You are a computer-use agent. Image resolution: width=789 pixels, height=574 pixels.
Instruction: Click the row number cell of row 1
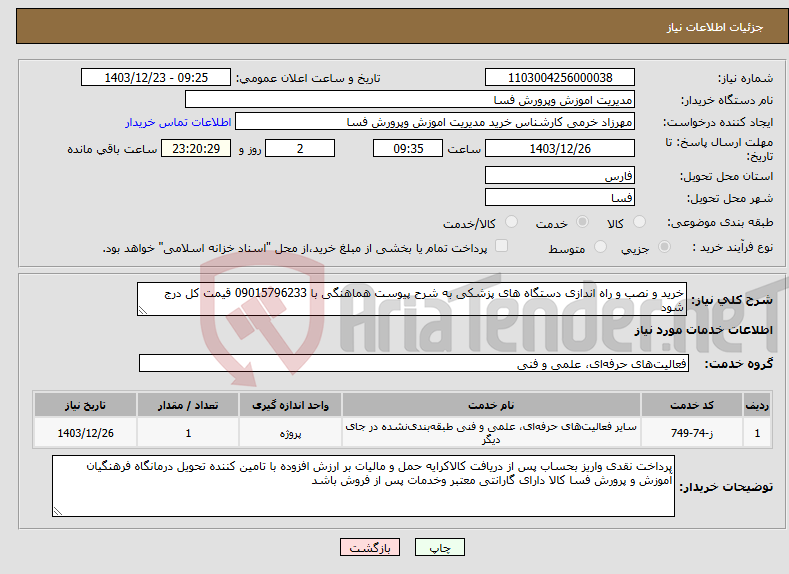coord(757,433)
